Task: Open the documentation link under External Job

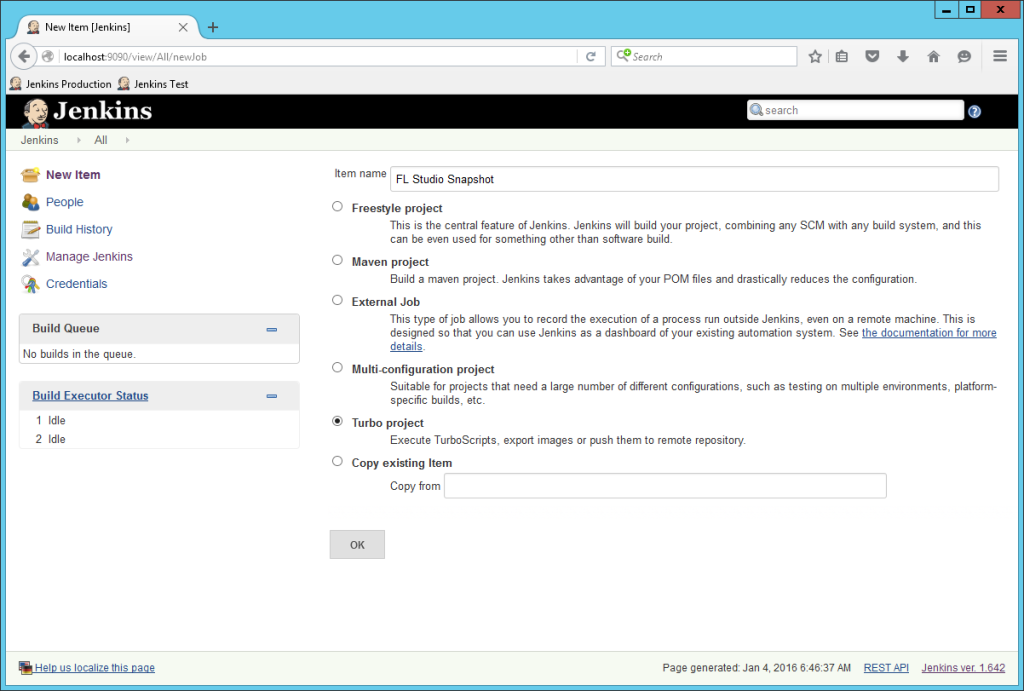Action: pyautogui.click(x=929, y=332)
